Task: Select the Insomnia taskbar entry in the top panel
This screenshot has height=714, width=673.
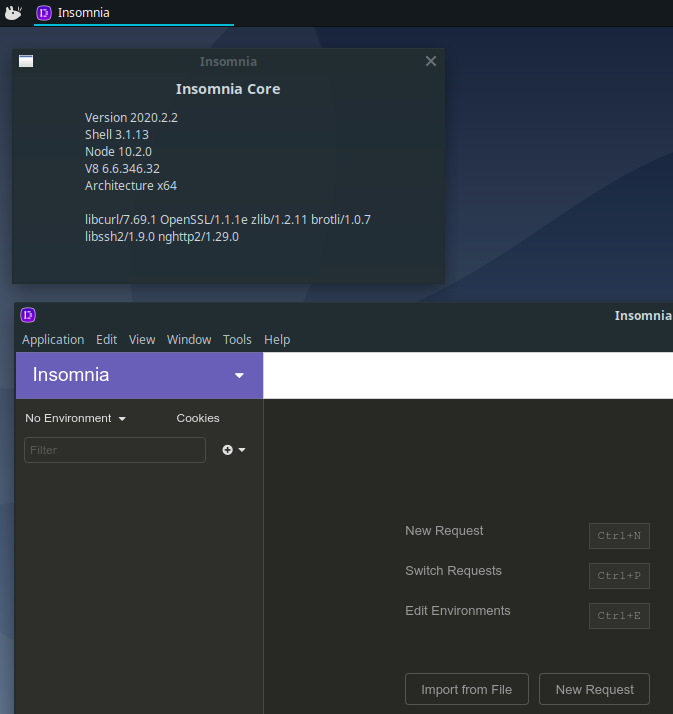Action: coord(134,13)
